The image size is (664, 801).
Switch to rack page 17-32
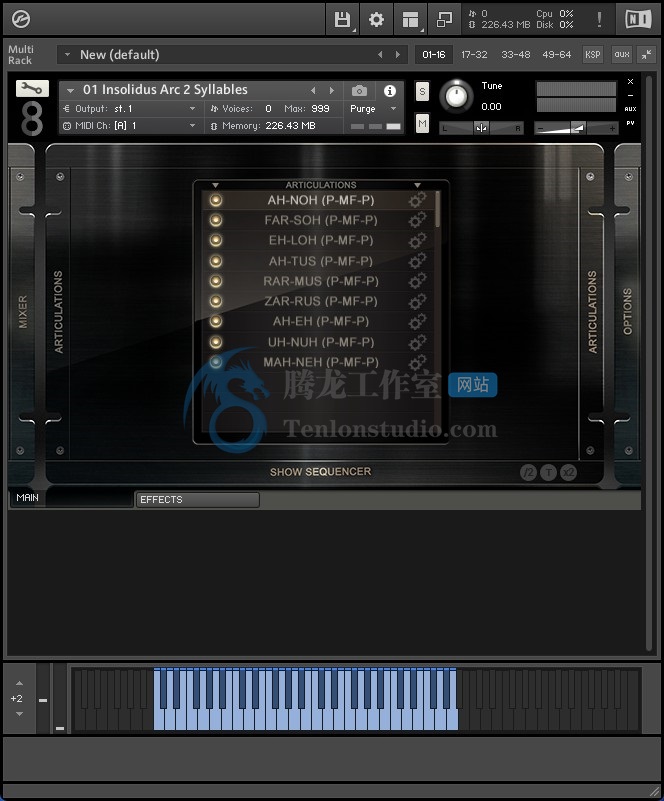click(x=474, y=54)
